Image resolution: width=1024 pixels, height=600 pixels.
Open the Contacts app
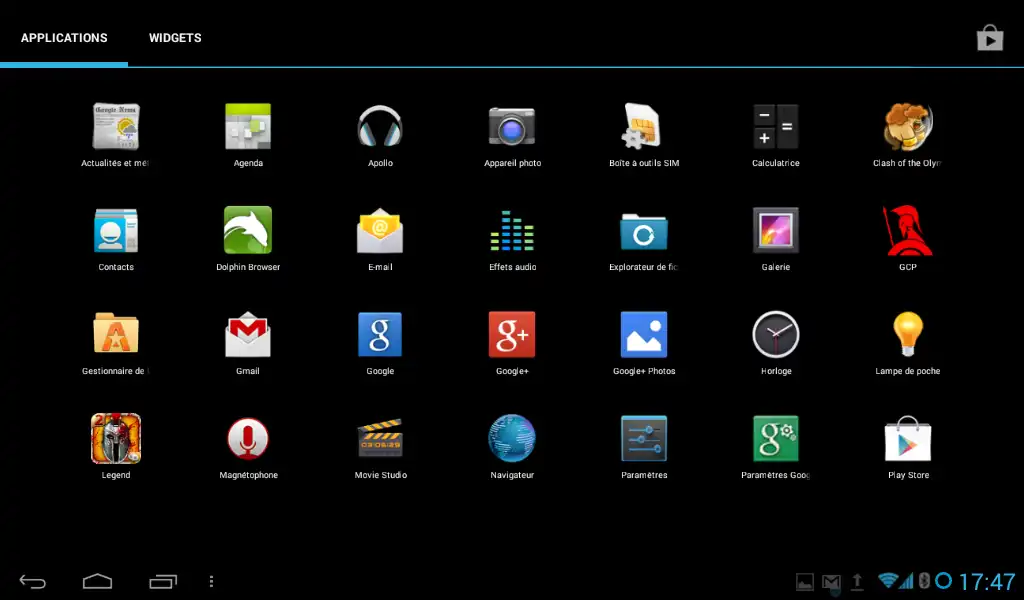click(116, 230)
